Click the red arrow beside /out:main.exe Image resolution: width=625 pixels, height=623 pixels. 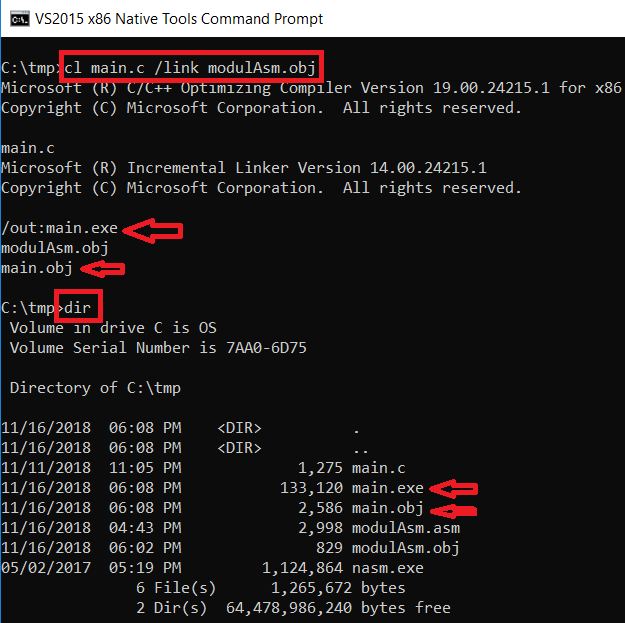[x=158, y=230]
